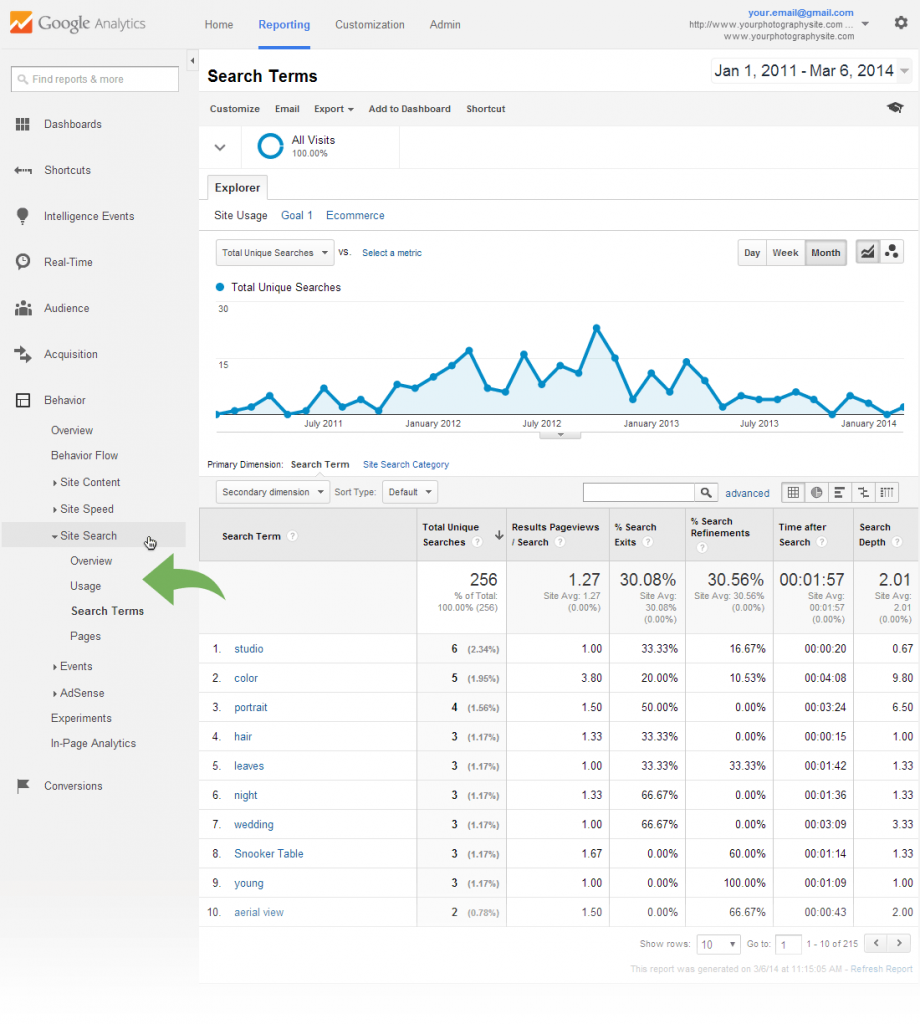The image size is (920, 1024).
Task: Open the Pivot table view
Action: coord(886,492)
